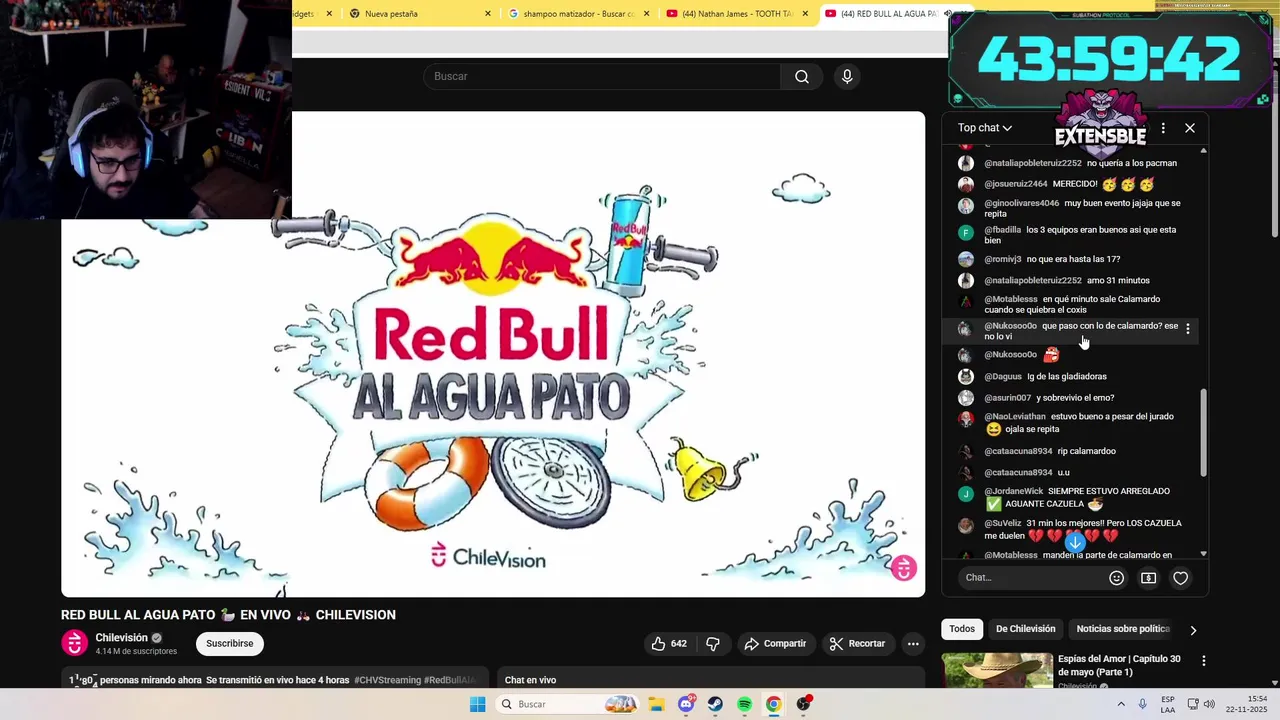Close the live chat panel
Image resolution: width=1280 pixels, height=720 pixels.
click(x=1190, y=128)
